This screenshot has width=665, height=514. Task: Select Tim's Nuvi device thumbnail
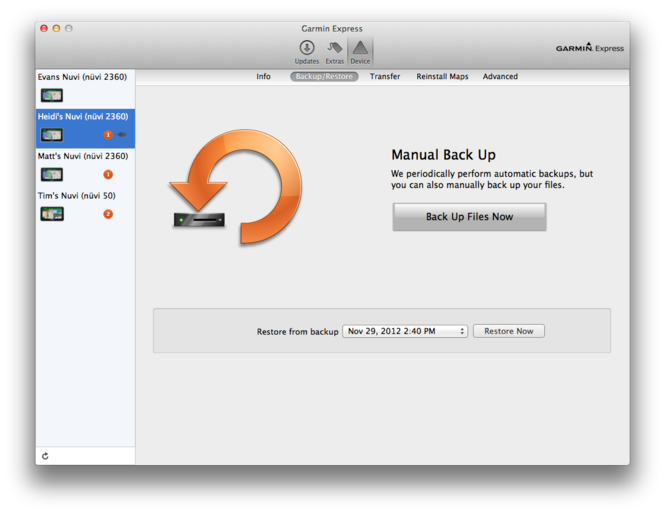[52, 214]
